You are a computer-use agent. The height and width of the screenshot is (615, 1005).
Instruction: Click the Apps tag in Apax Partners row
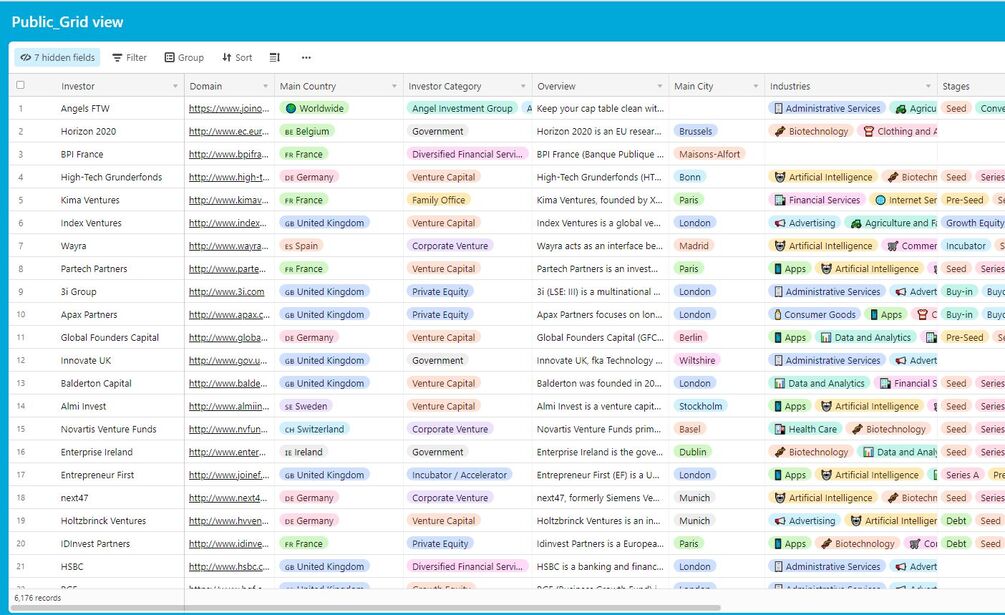(885, 315)
